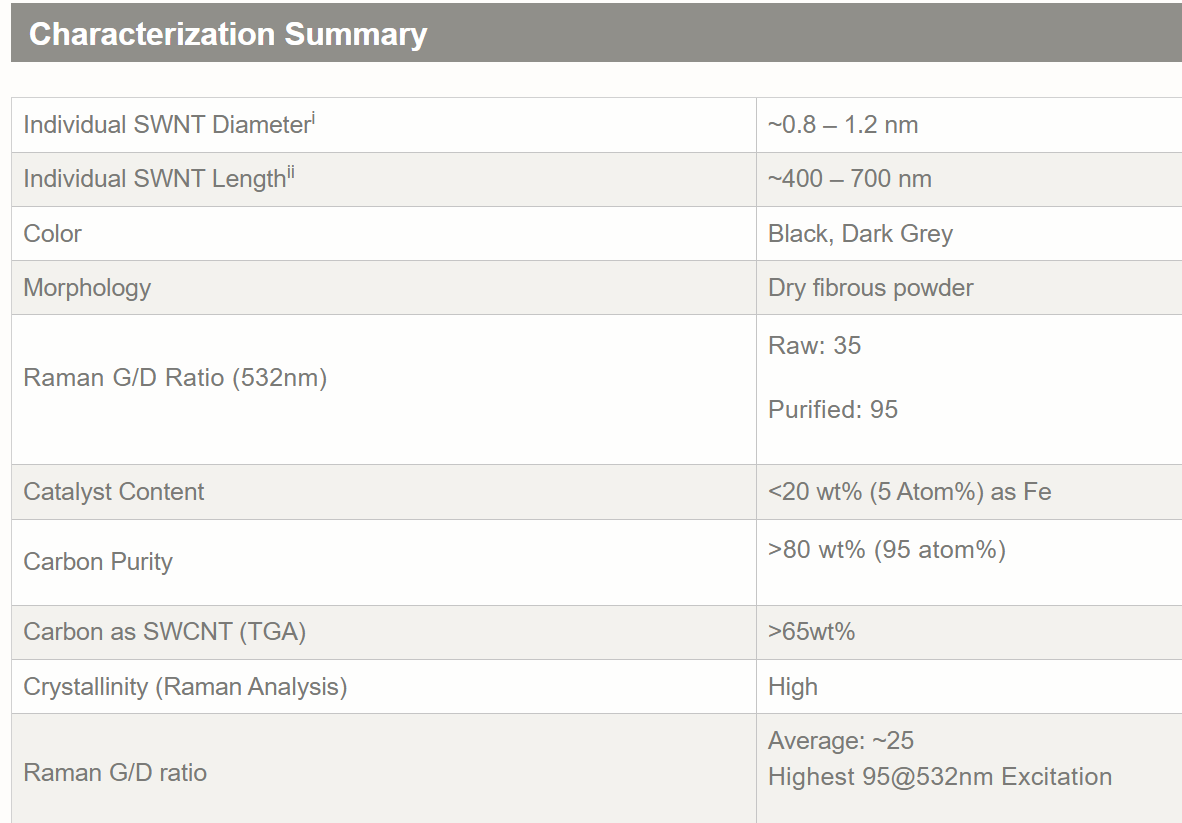Click the Carbon Purity label
Screen dimensions: 1182x823
pyautogui.click(x=98, y=561)
